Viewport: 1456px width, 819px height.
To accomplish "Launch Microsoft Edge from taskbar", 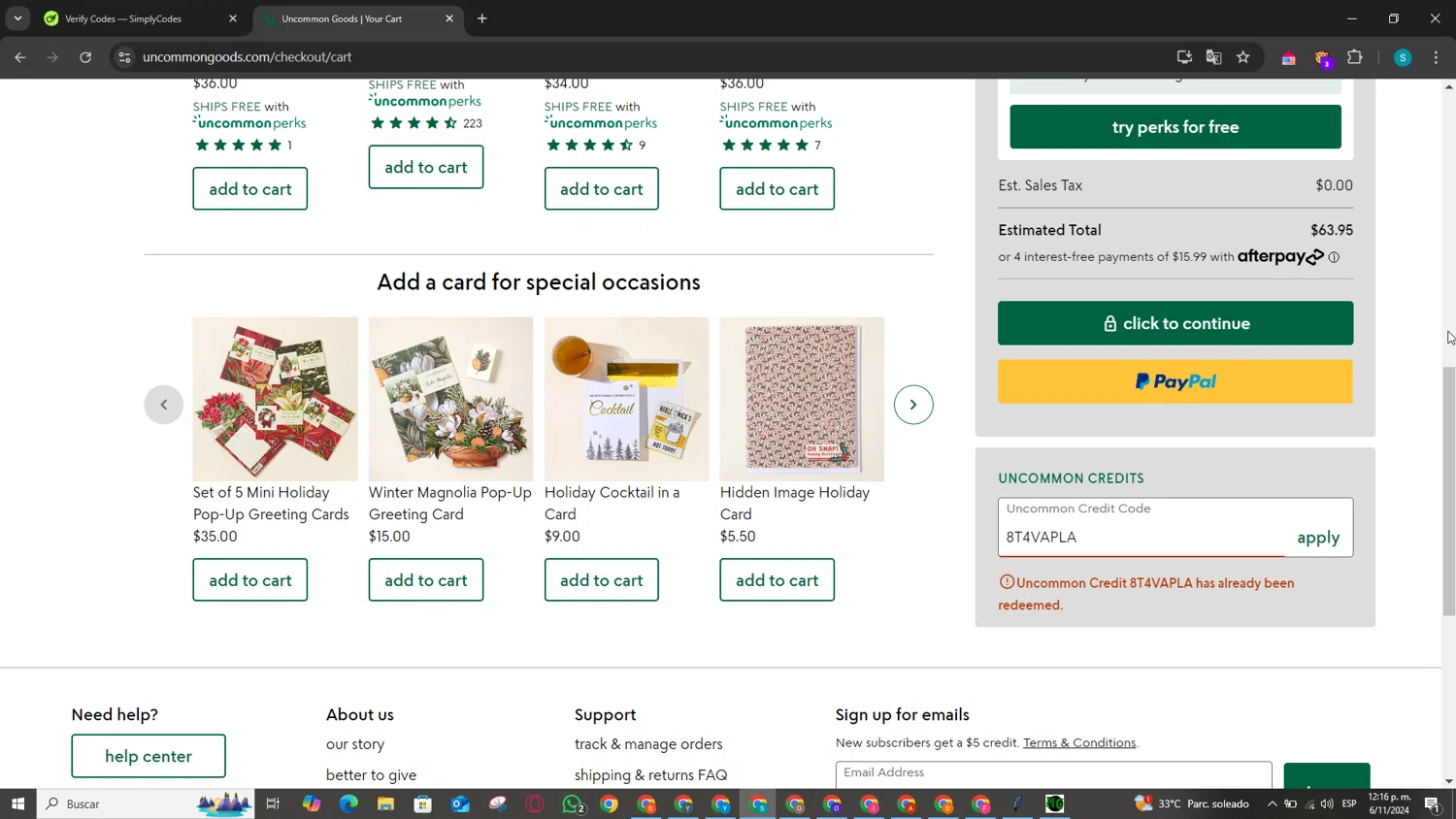I will [x=348, y=803].
